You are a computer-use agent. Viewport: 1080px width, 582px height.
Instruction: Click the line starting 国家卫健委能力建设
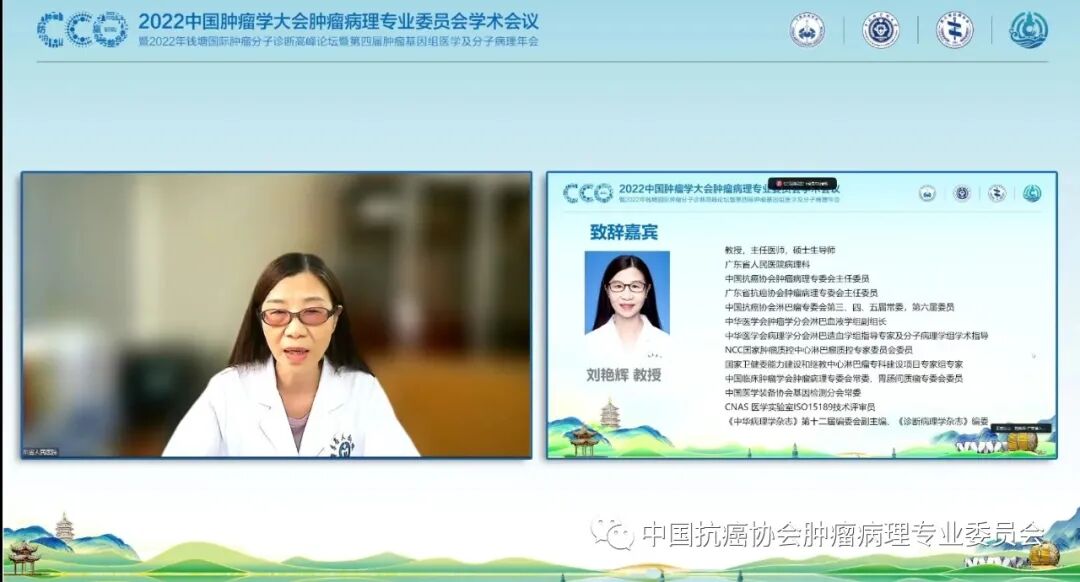tap(844, 364)
